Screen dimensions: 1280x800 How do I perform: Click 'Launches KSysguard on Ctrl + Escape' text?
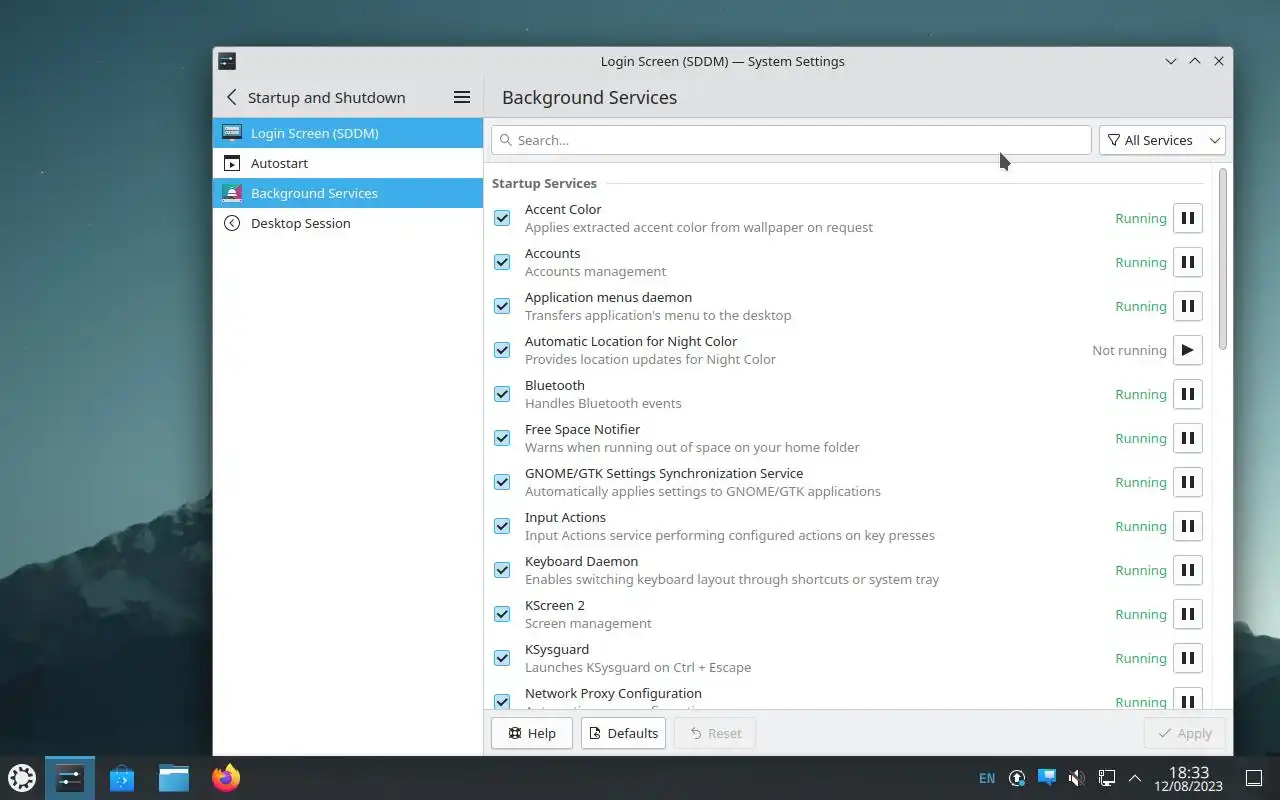(638, 667)
